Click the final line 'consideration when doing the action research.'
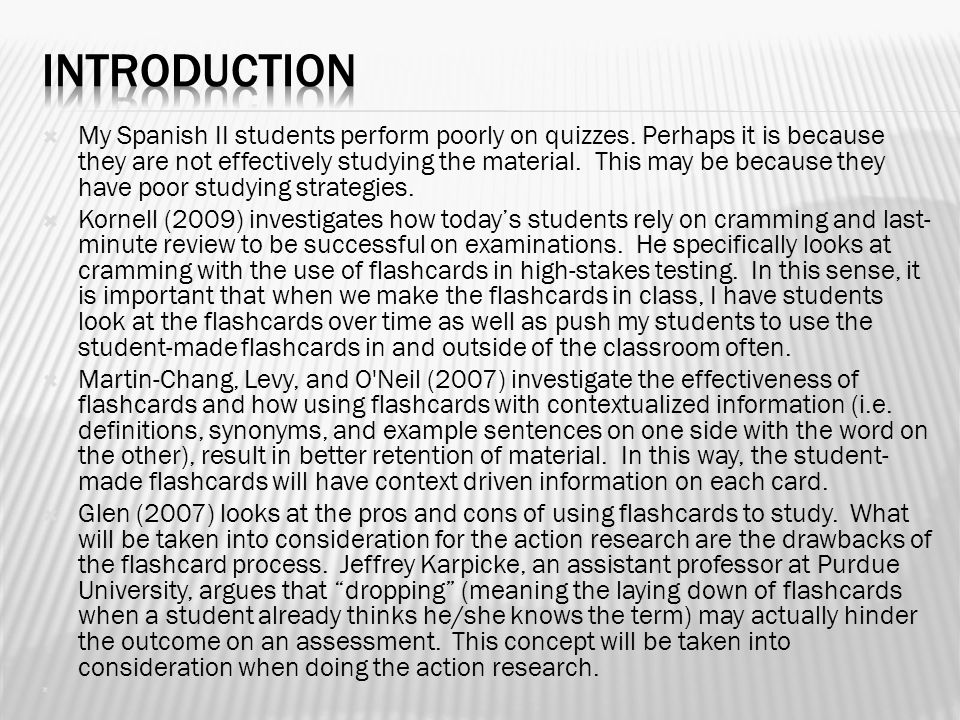Image resolution: width=960 pixels, height=720 pixels. coord(339,667)
